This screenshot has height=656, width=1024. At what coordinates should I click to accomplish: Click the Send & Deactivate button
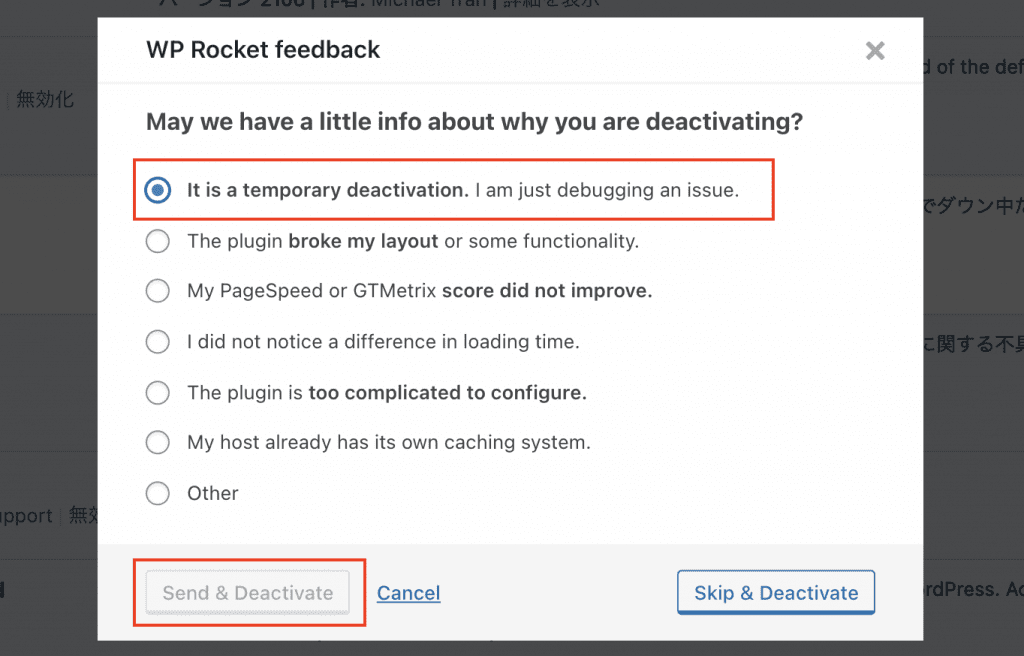(x=248, y=593)
